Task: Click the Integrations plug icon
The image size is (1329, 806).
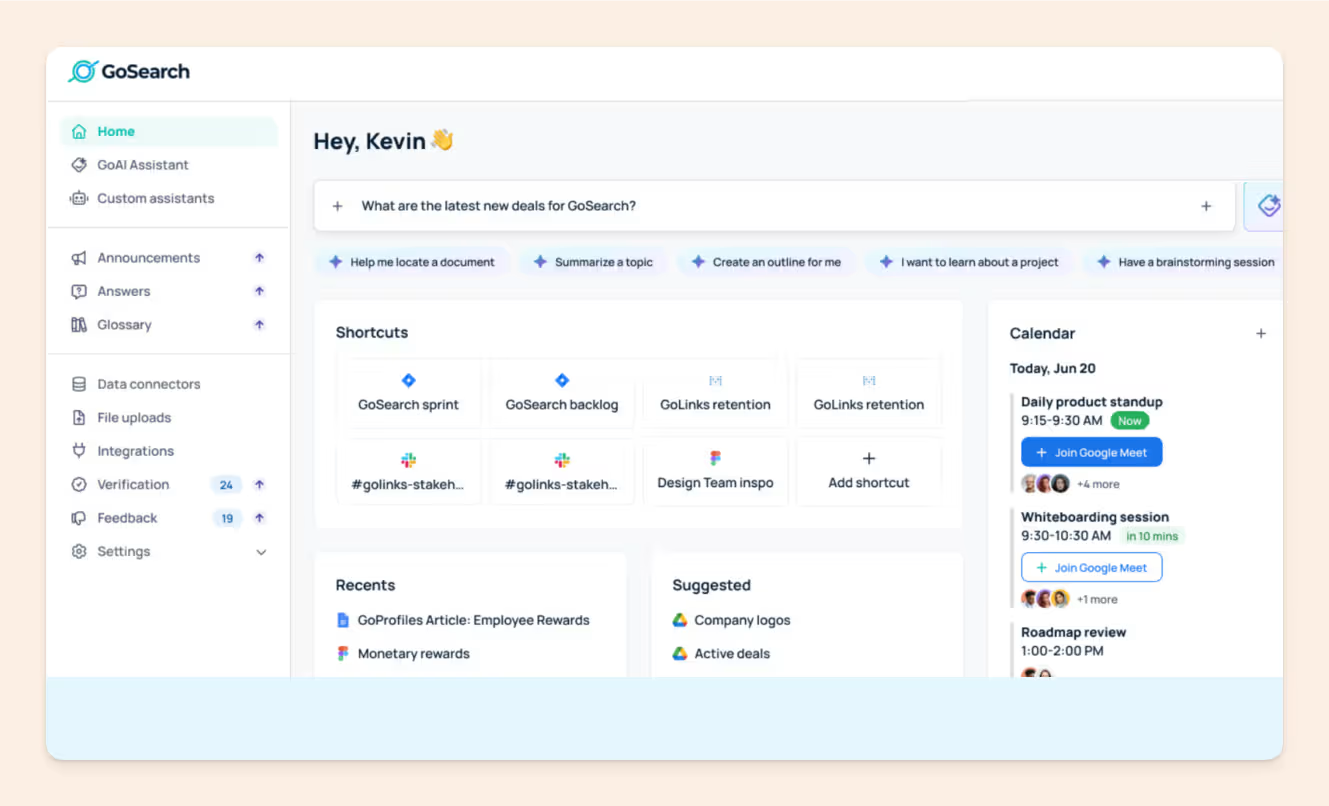Action: pos(79,451)
